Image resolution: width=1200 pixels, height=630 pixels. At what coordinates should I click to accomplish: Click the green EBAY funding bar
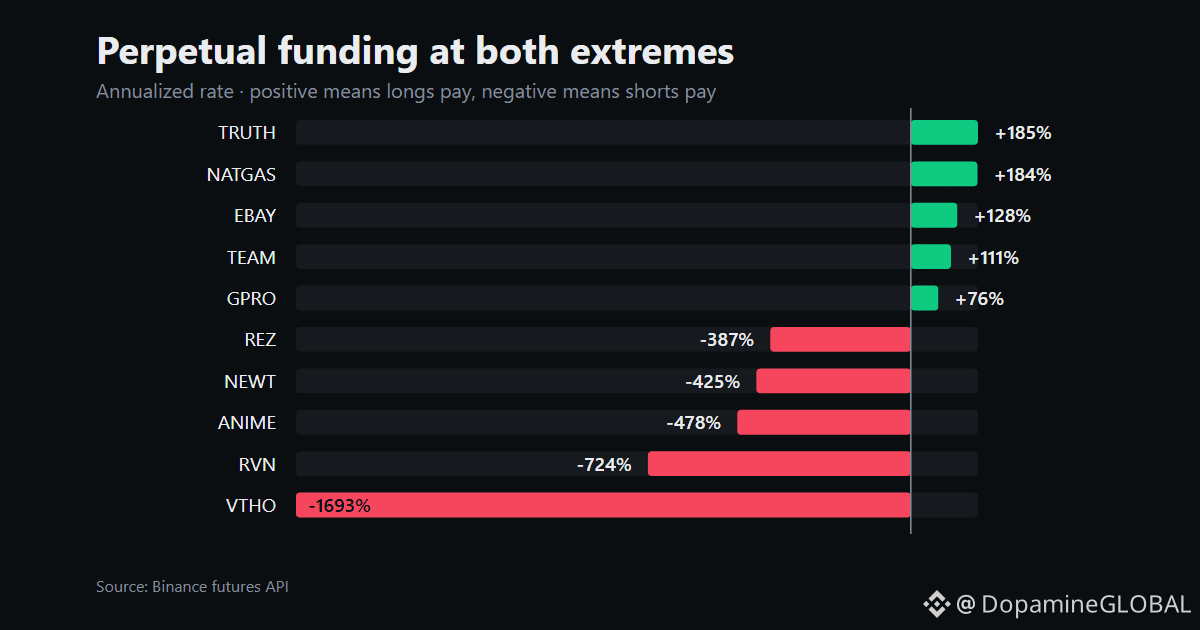tap(934, 215)
